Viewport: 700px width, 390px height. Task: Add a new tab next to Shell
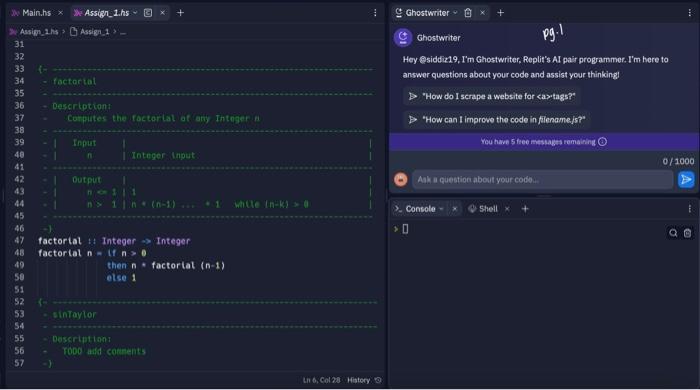click(525, 209)
